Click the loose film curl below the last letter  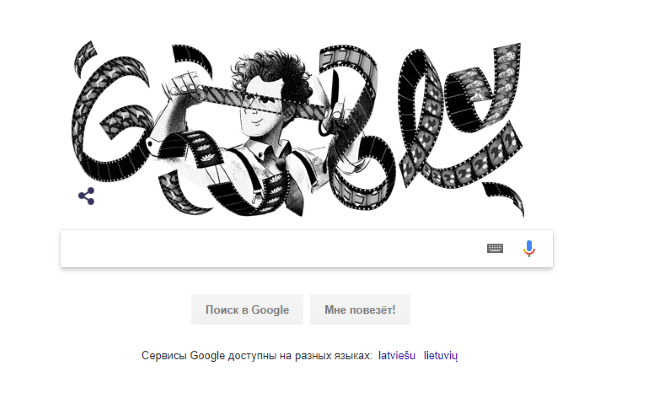coord(505,197)
